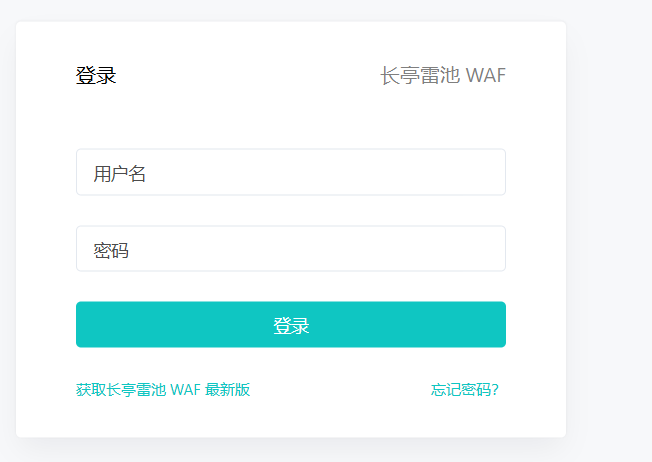Click the 获取 word starting the bottom-left link
Screen dimensions: 652x462
click(x=91, y=390)
